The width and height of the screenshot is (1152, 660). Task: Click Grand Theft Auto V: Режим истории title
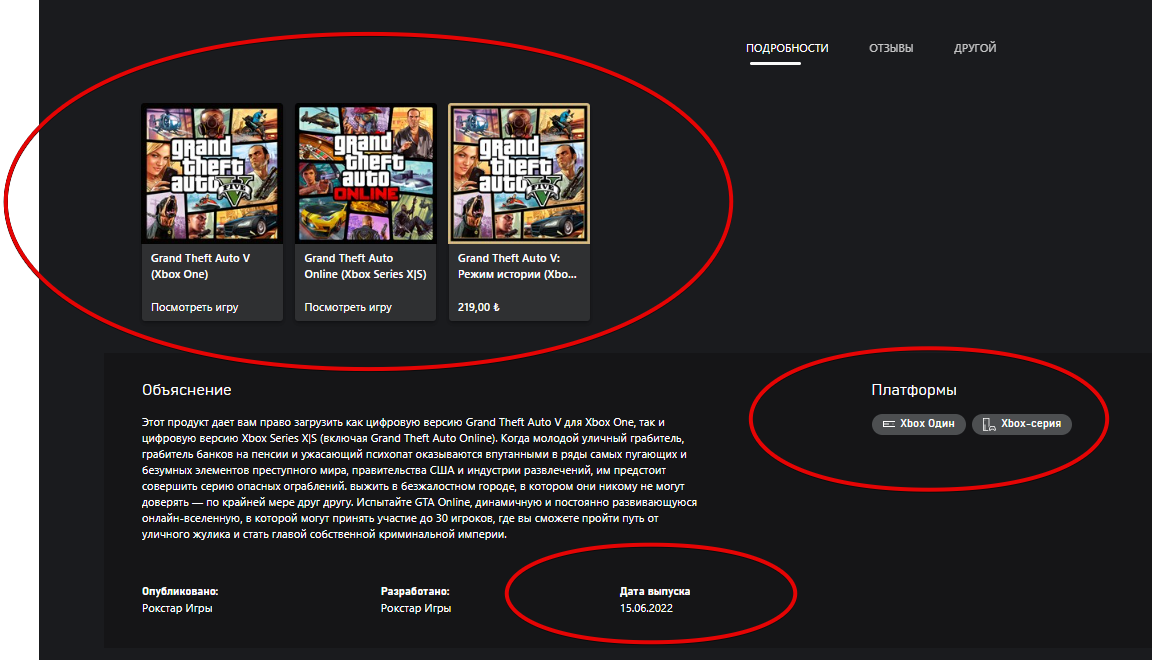517,266
